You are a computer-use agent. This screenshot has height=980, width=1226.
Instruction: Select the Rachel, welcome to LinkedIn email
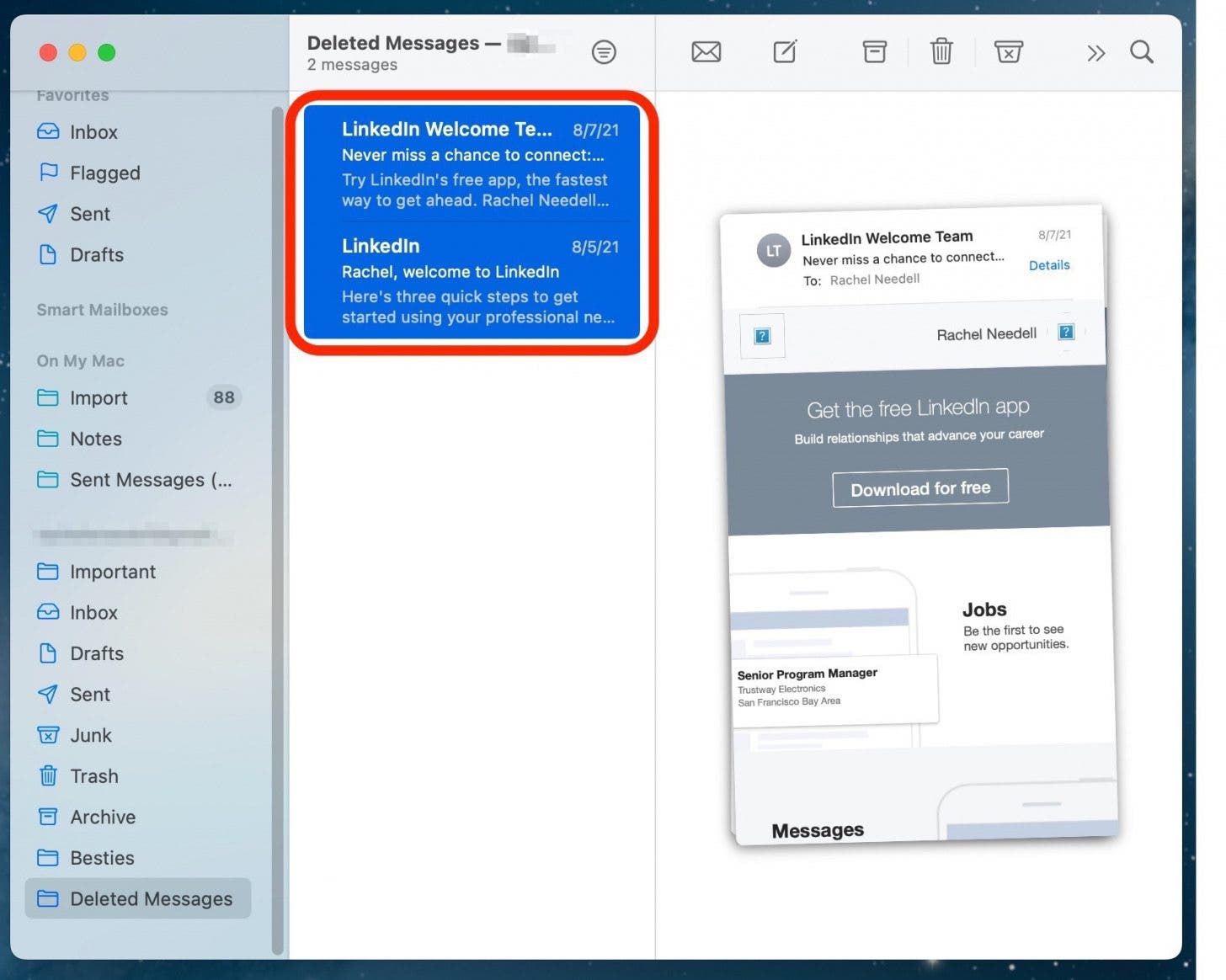pos(472,281)
